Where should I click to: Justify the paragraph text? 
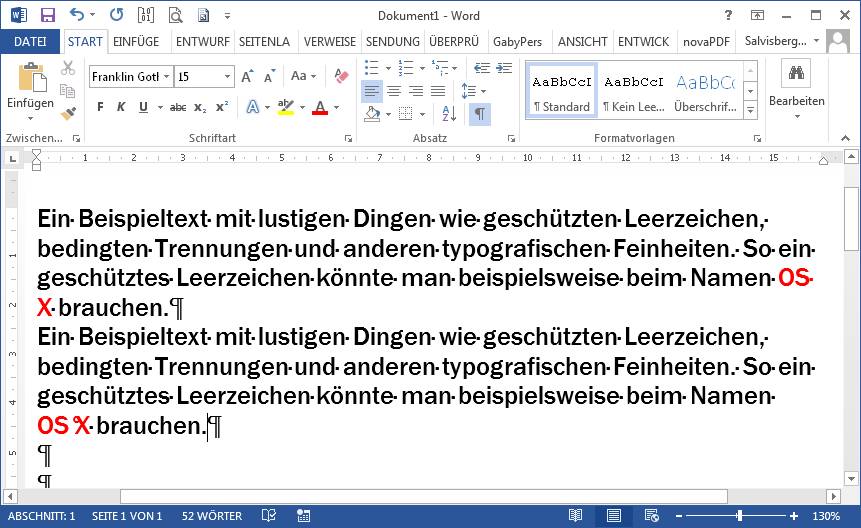pos(438,91)
